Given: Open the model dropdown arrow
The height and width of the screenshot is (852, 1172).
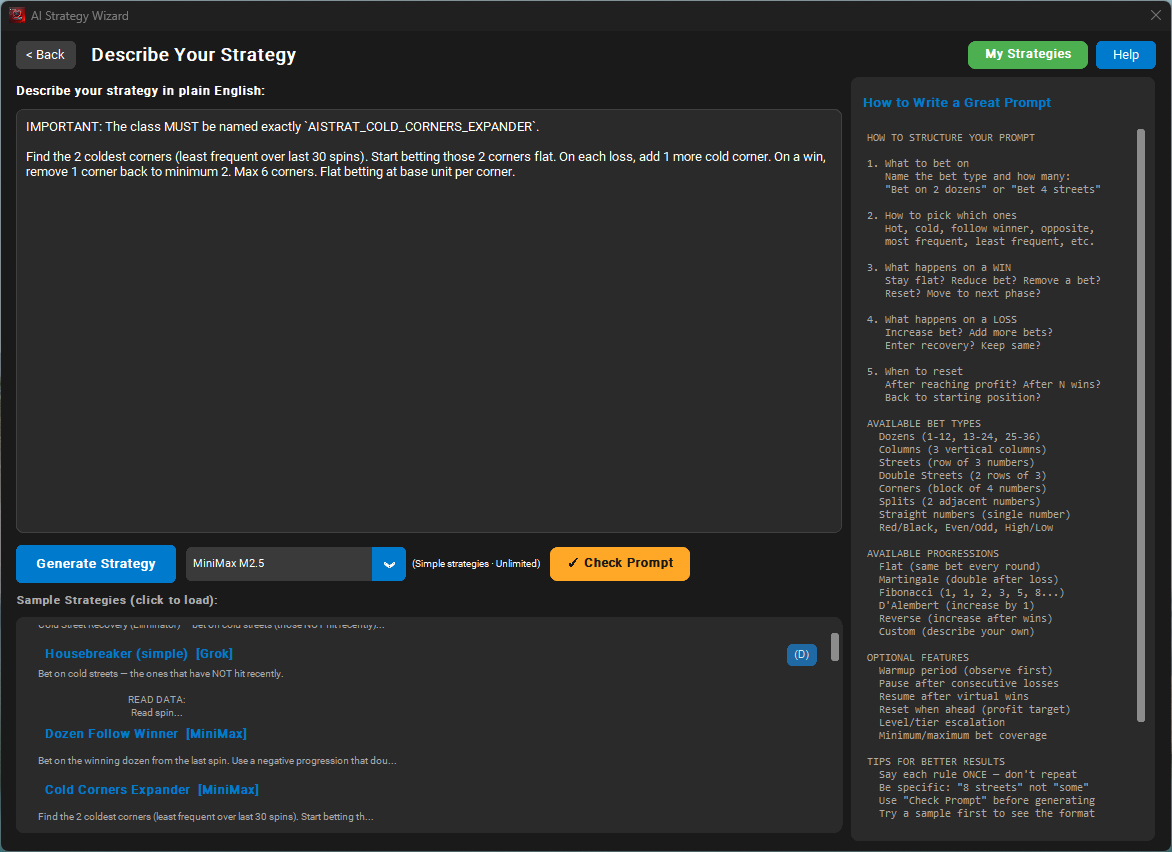Looking at the screenshot, I should [x=389, y=564].
